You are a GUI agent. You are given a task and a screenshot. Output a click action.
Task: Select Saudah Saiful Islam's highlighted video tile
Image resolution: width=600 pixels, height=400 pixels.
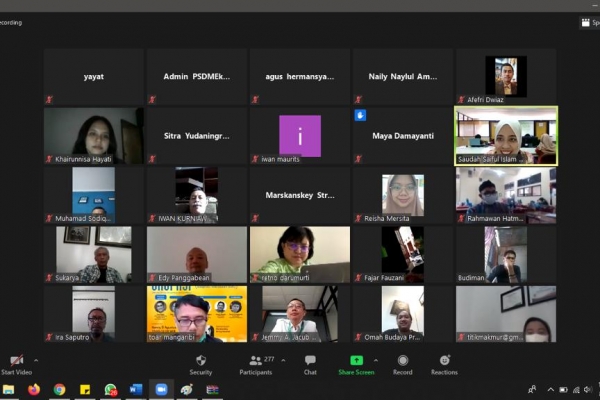point(506,136)
